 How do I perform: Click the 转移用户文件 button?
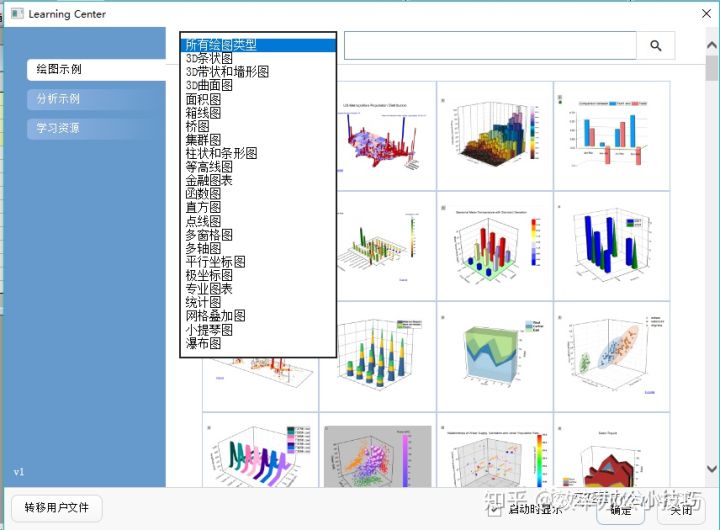tap(57, 508)
